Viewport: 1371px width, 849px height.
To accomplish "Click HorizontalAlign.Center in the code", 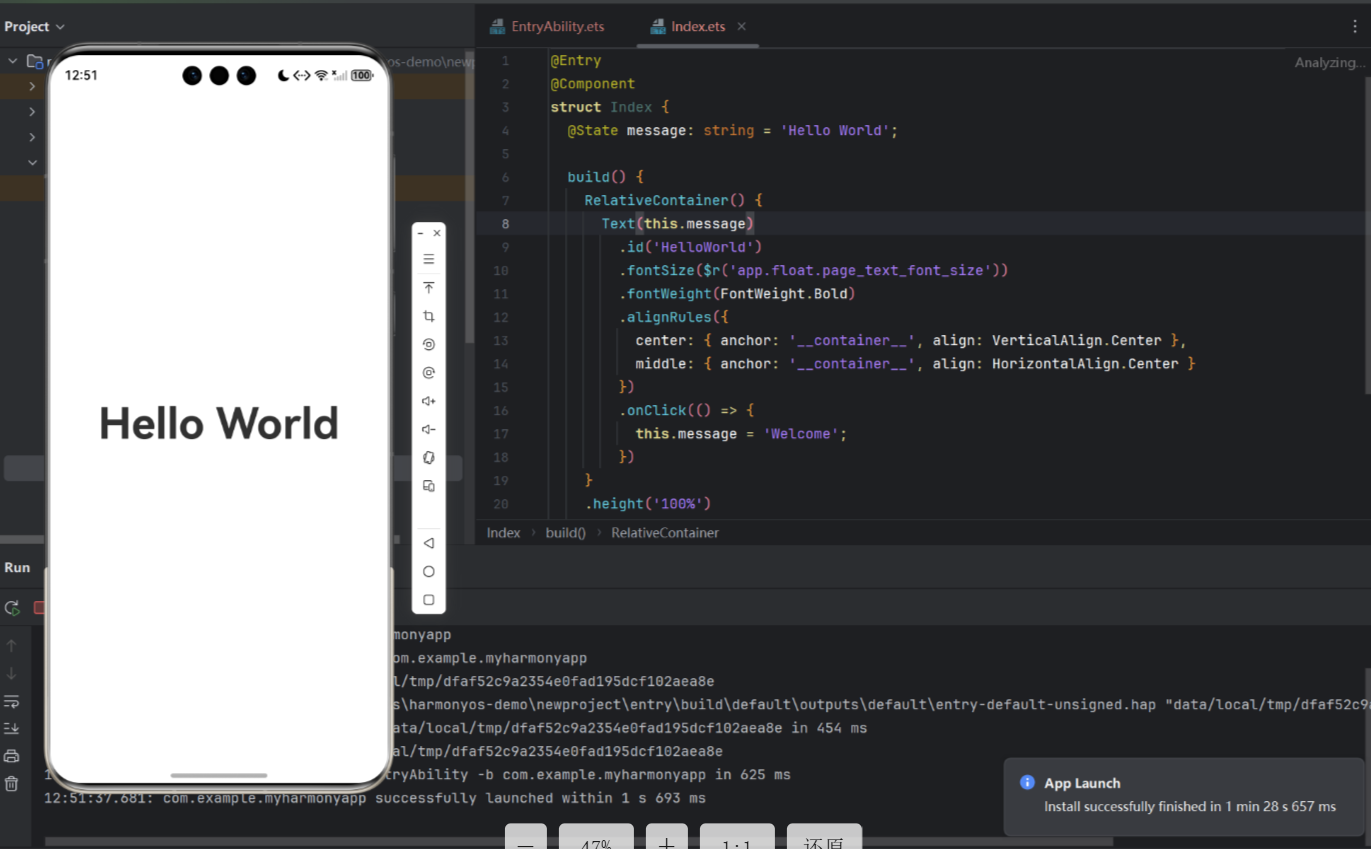I will (1086, 364).
